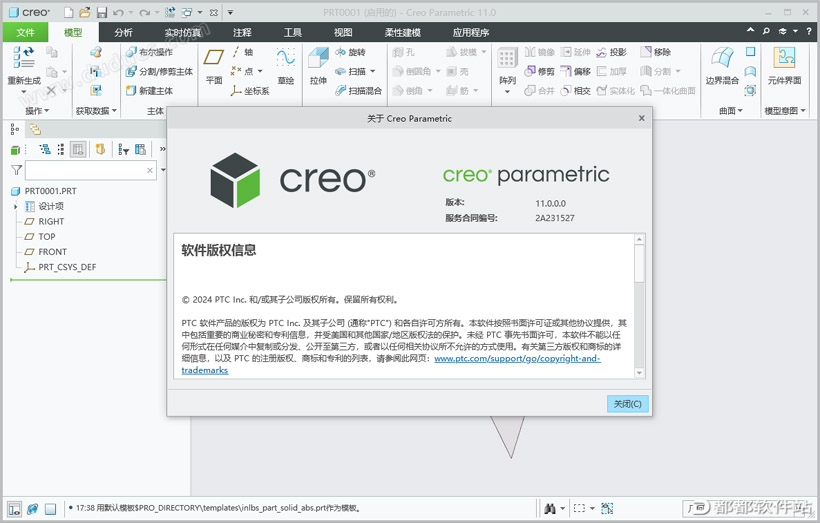This screenshot has height=523, width=820.
Task: Open the 获取数据 group dropdown
Action: tap(96, 110)
